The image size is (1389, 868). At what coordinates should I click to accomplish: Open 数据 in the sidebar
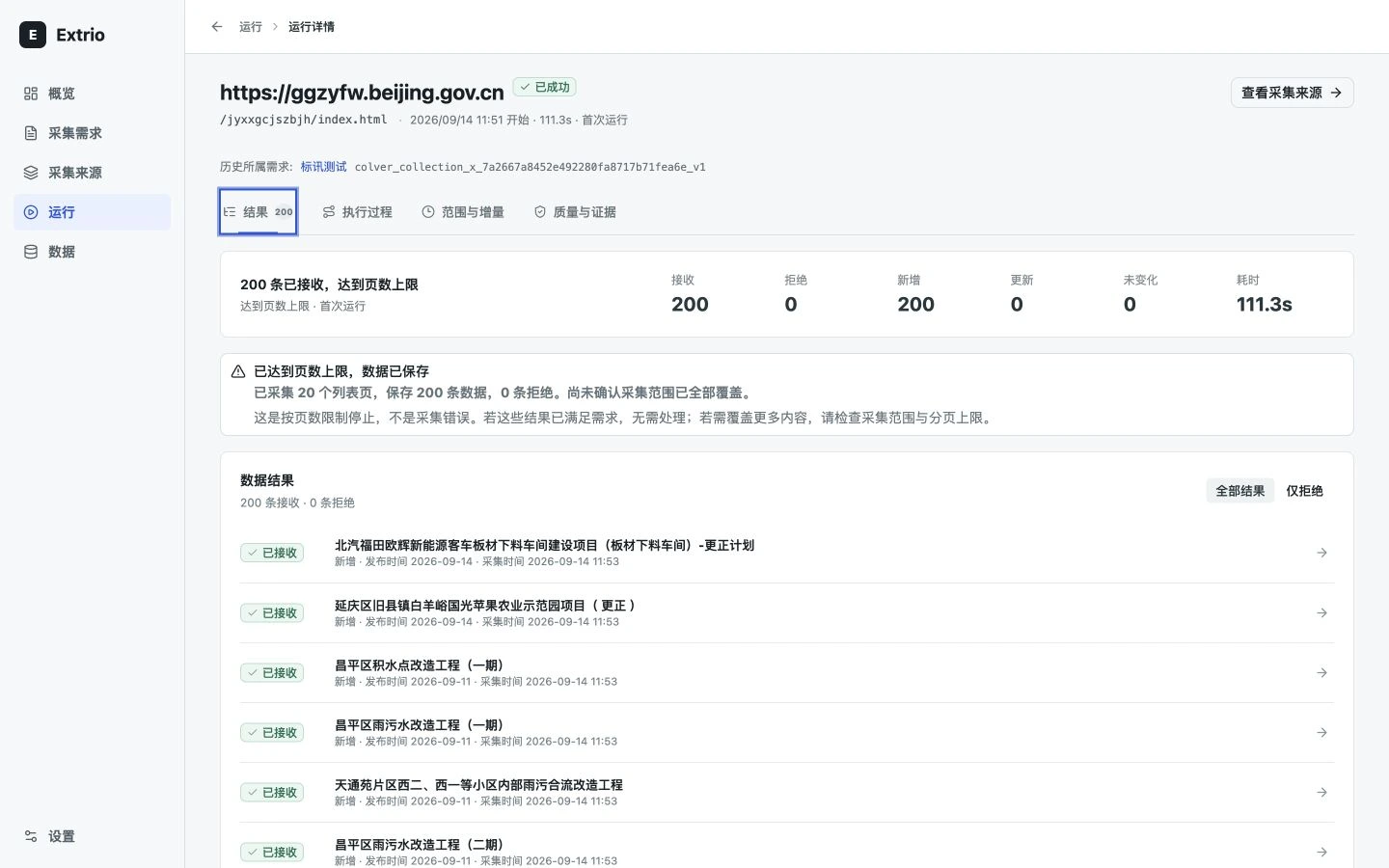point(92,252)
